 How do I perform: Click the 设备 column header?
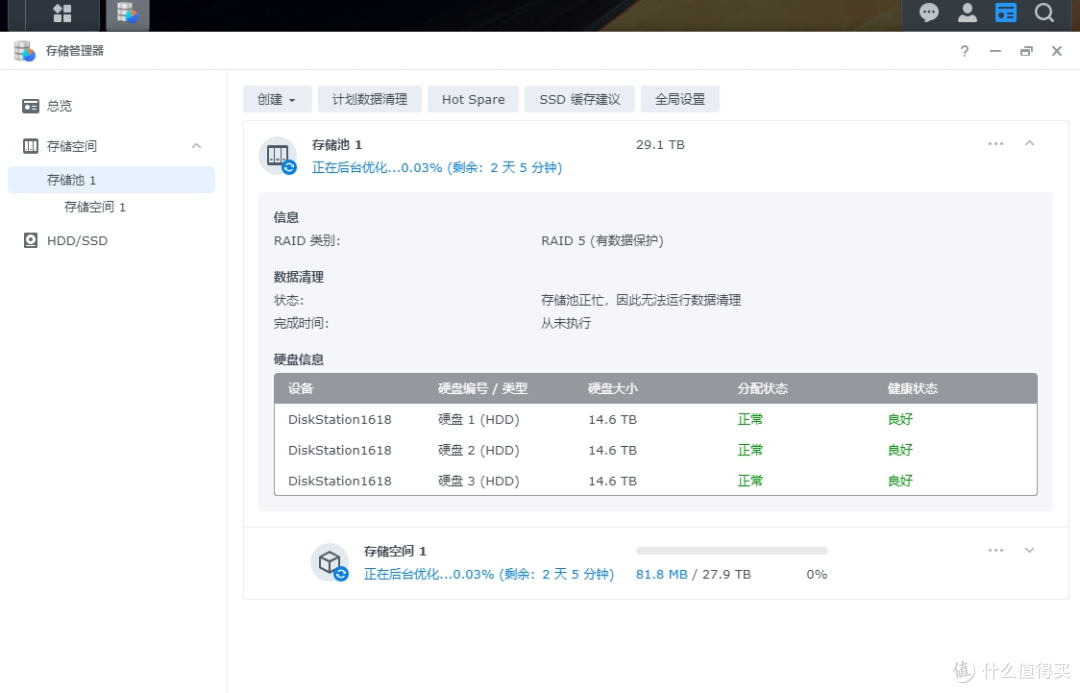pos(300,389)
